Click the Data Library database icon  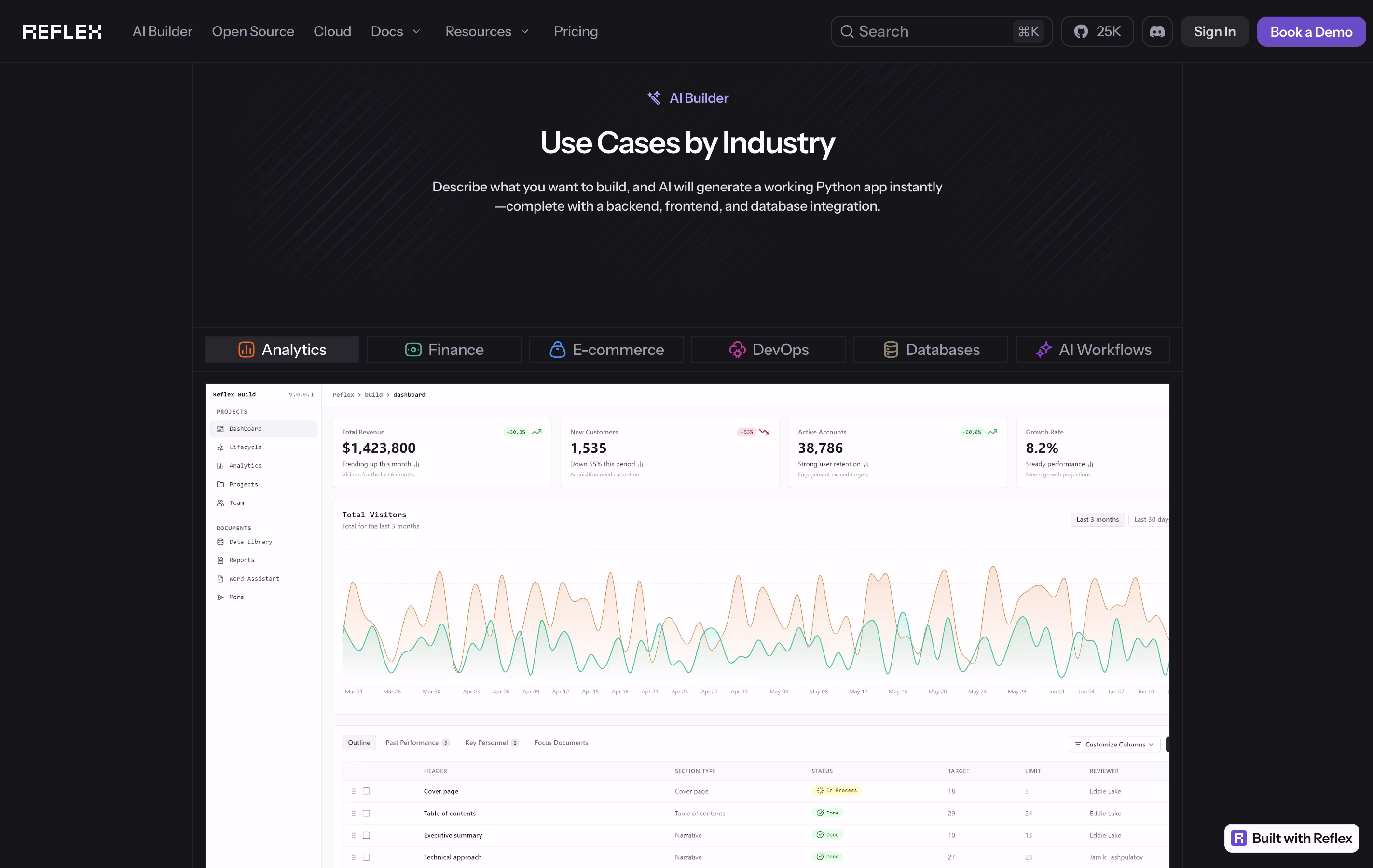(x=220, y=542)
